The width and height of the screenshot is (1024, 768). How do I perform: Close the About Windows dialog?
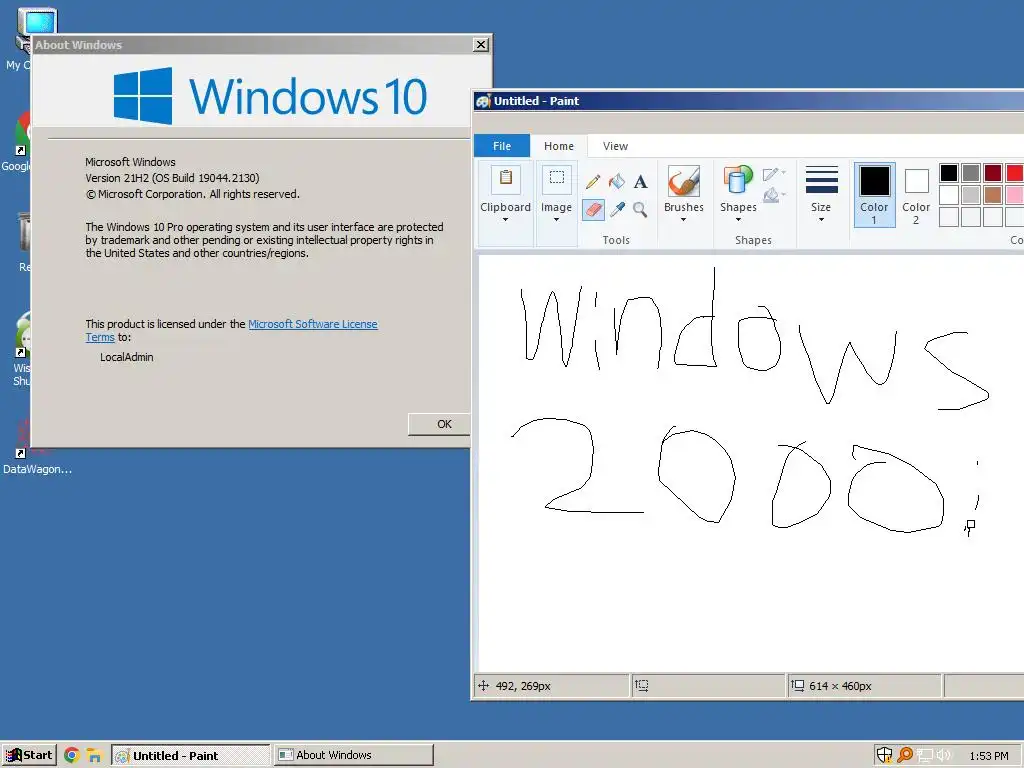[x=481, y=44]
